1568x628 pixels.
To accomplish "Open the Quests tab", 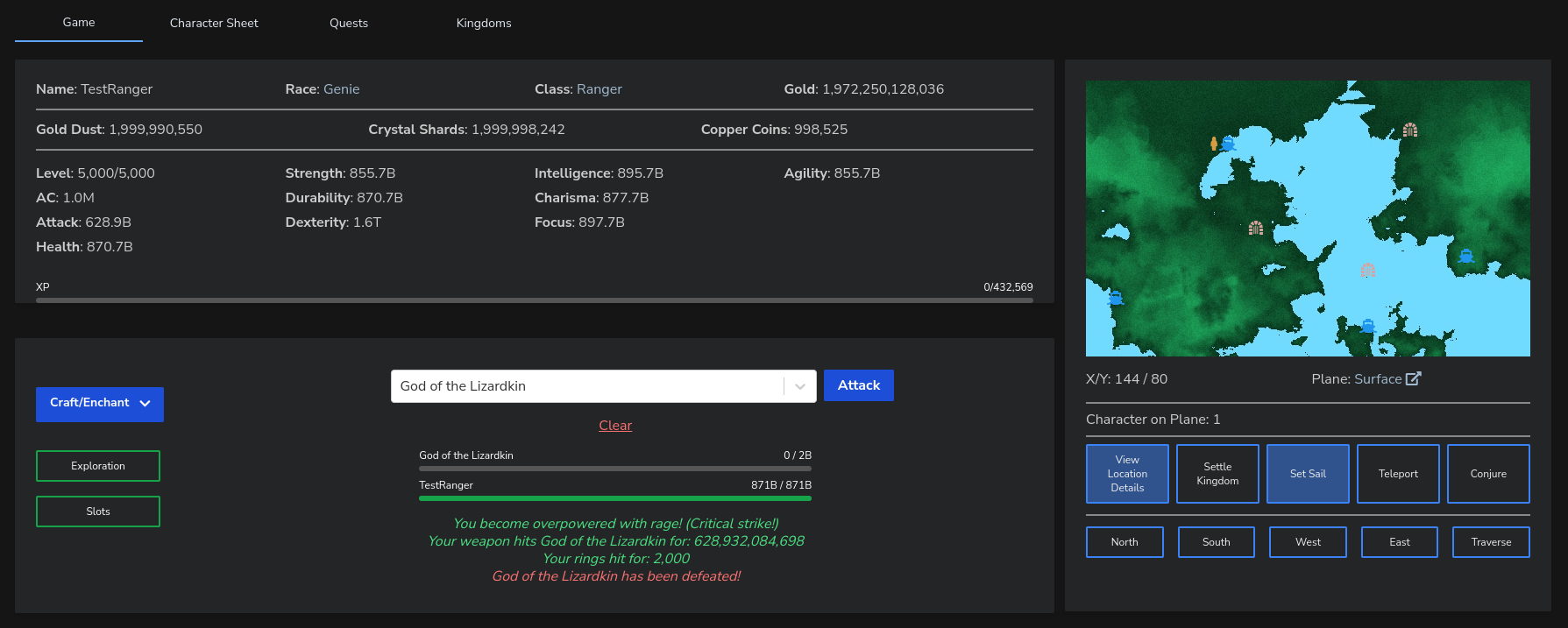I will coord(349,23).
